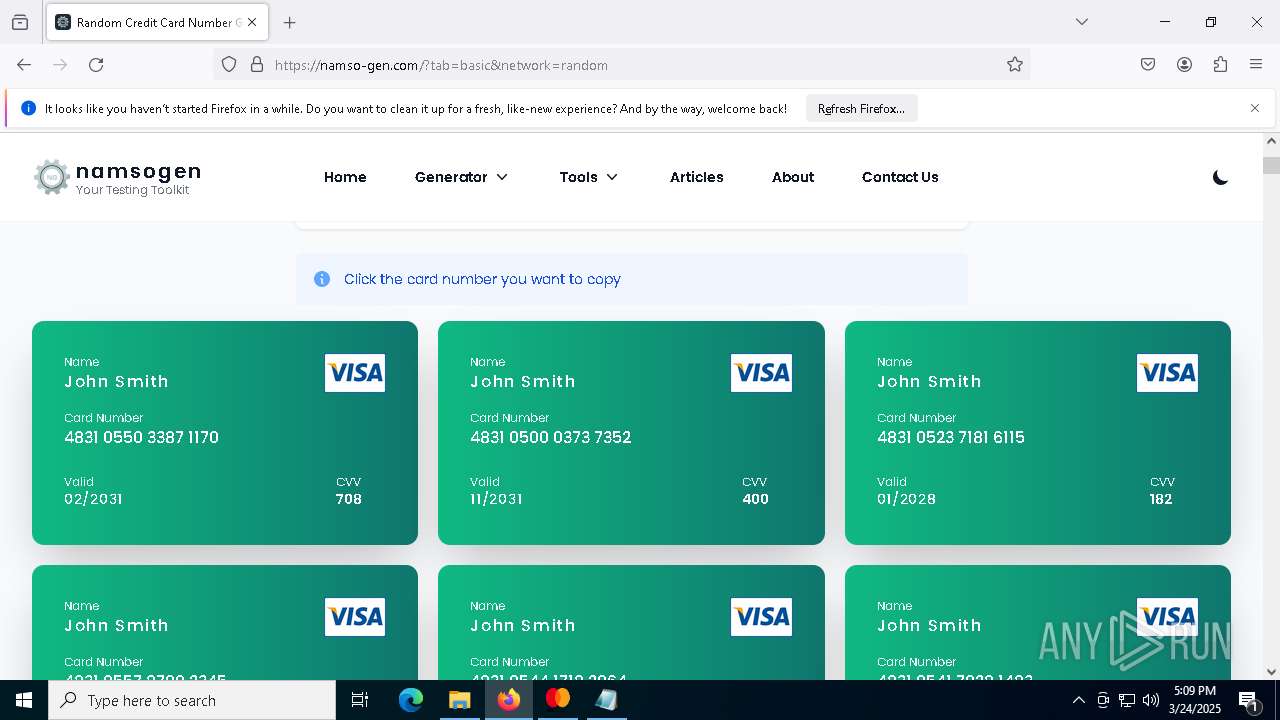This screenshot has width=1280, height=720.
Task: Click the site padlock icon
Action: pos(257,65)
